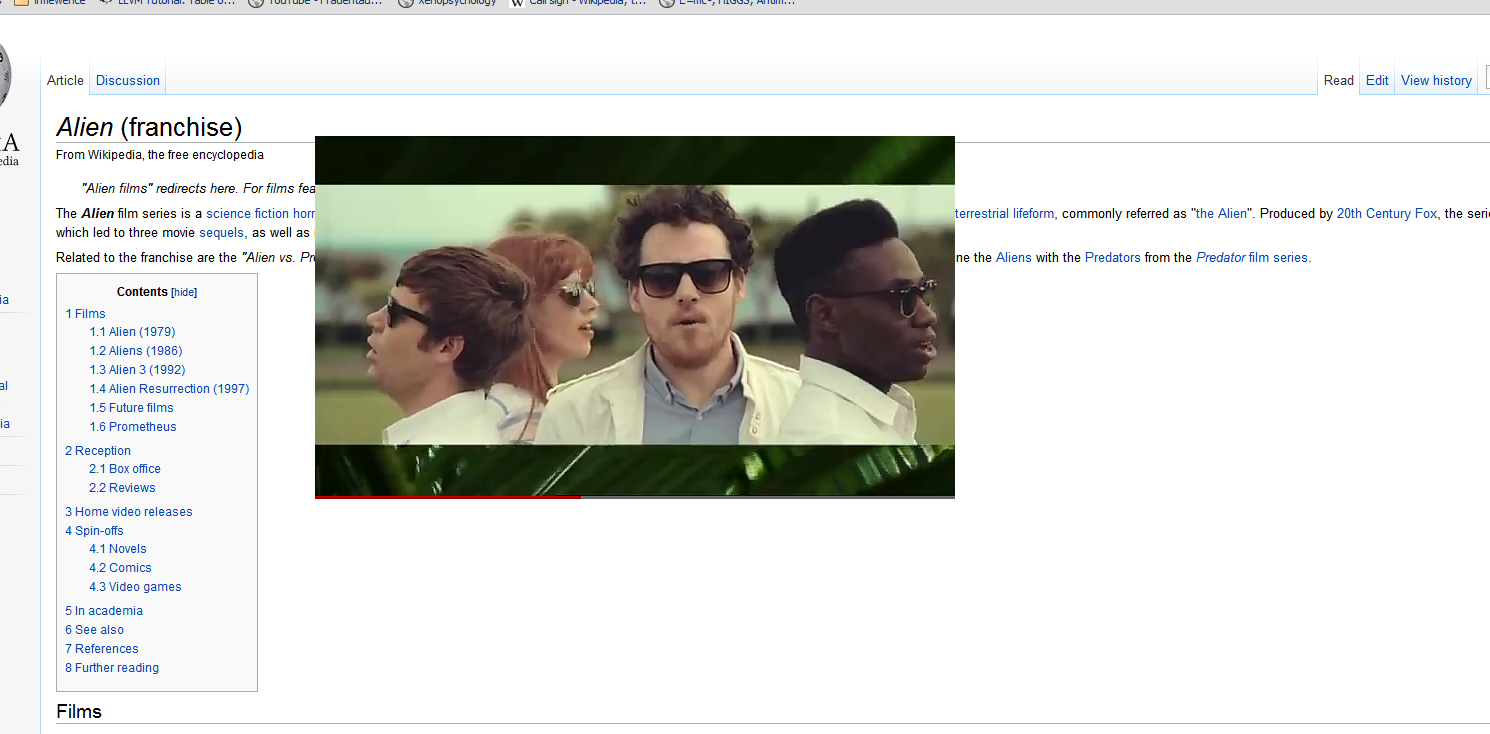Click the floating video overlay frame
Screen dimensions: 1490x734
pyautogui.click(x=634, y=314)
